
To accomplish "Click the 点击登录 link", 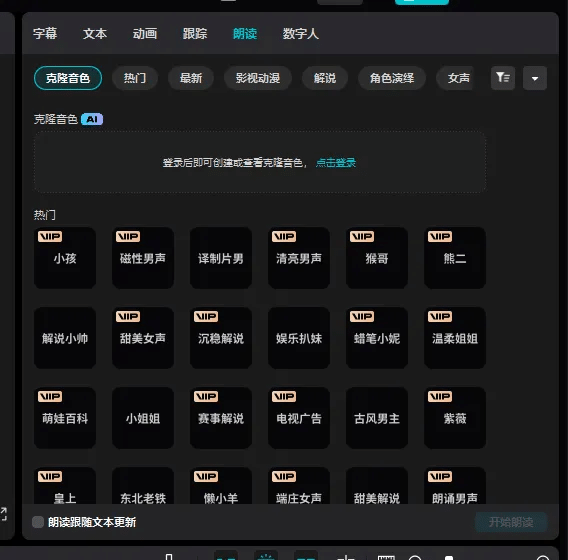I will (x=336, y=163).
